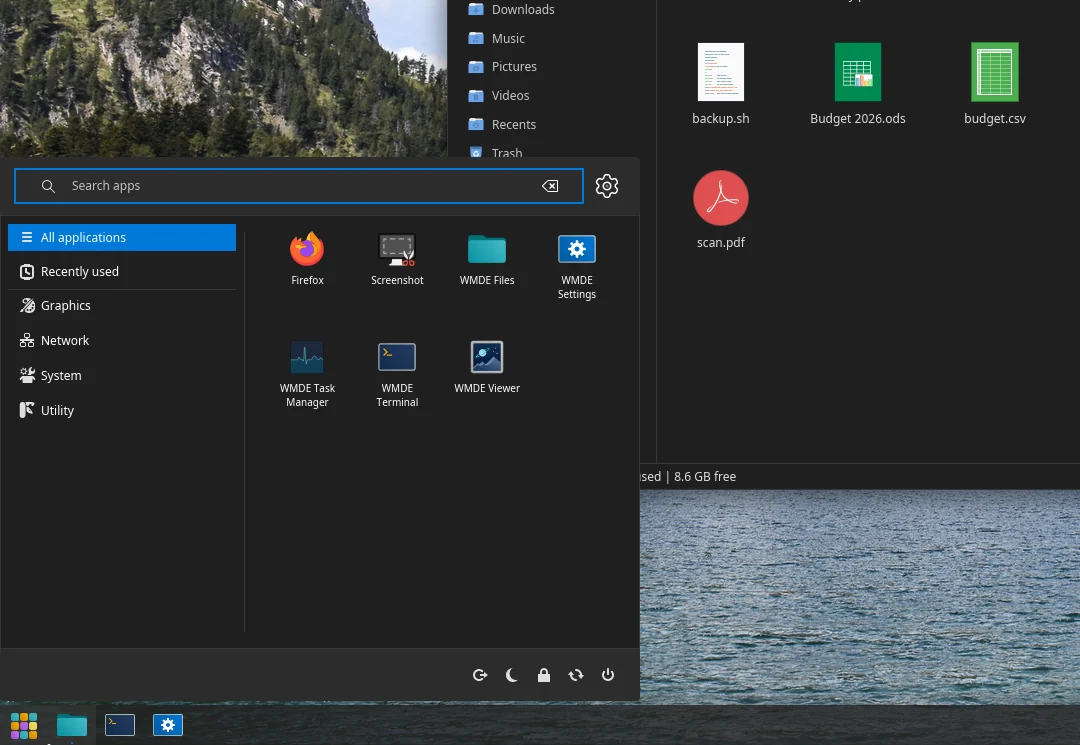Select All applications category
Viewport: 1080px width, 745px height.
[122, 238]
